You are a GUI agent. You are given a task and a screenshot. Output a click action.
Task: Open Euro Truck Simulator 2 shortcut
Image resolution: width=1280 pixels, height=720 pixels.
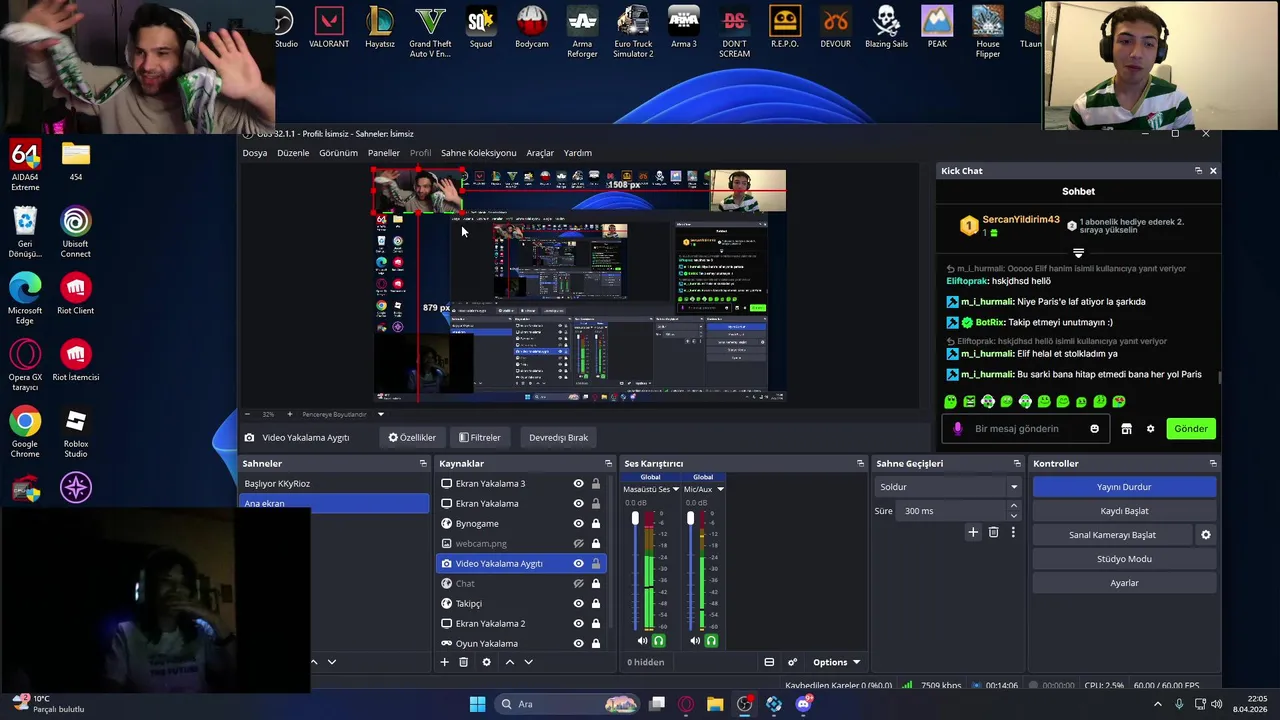pyautogui.click(x=633, y=32)
